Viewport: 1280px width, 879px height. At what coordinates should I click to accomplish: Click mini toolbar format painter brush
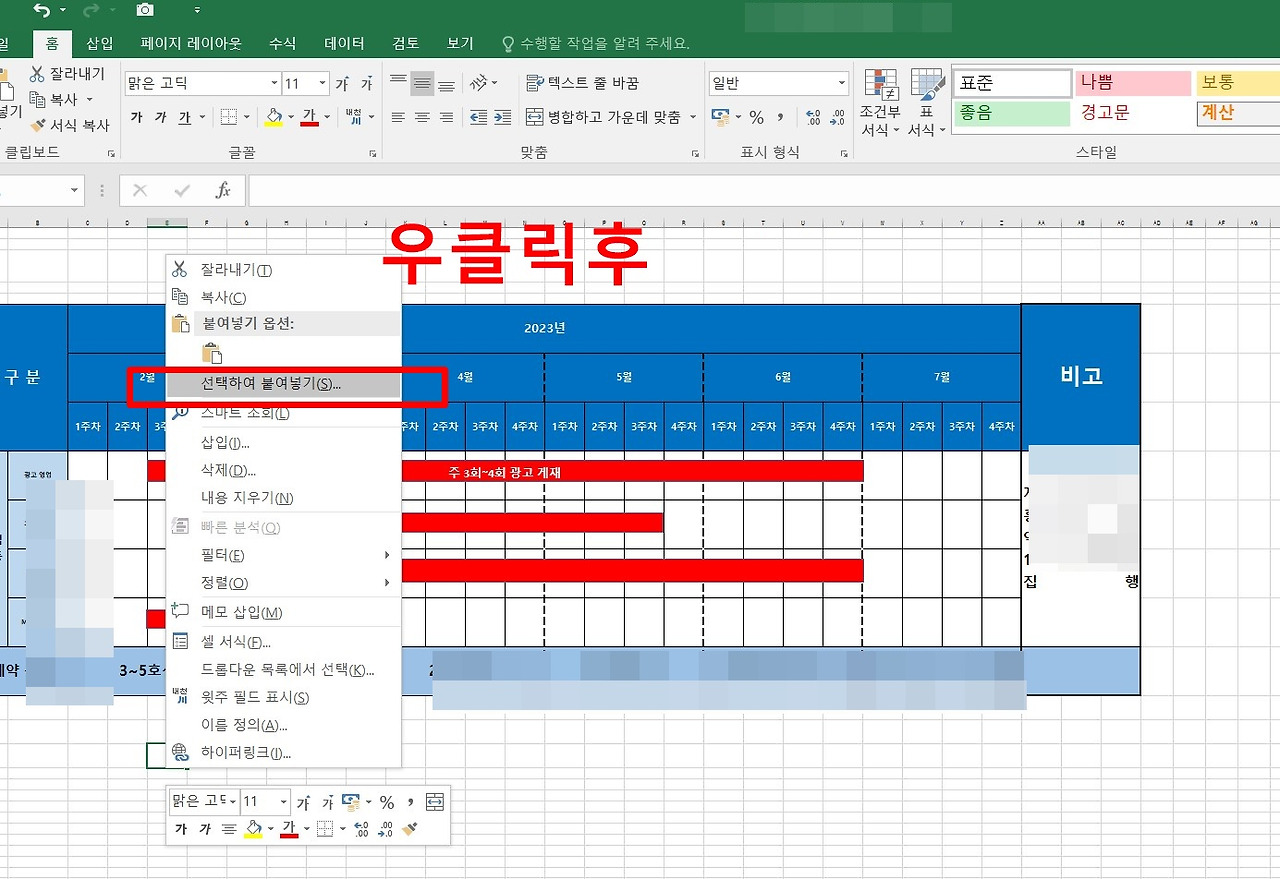coord(409,829)
